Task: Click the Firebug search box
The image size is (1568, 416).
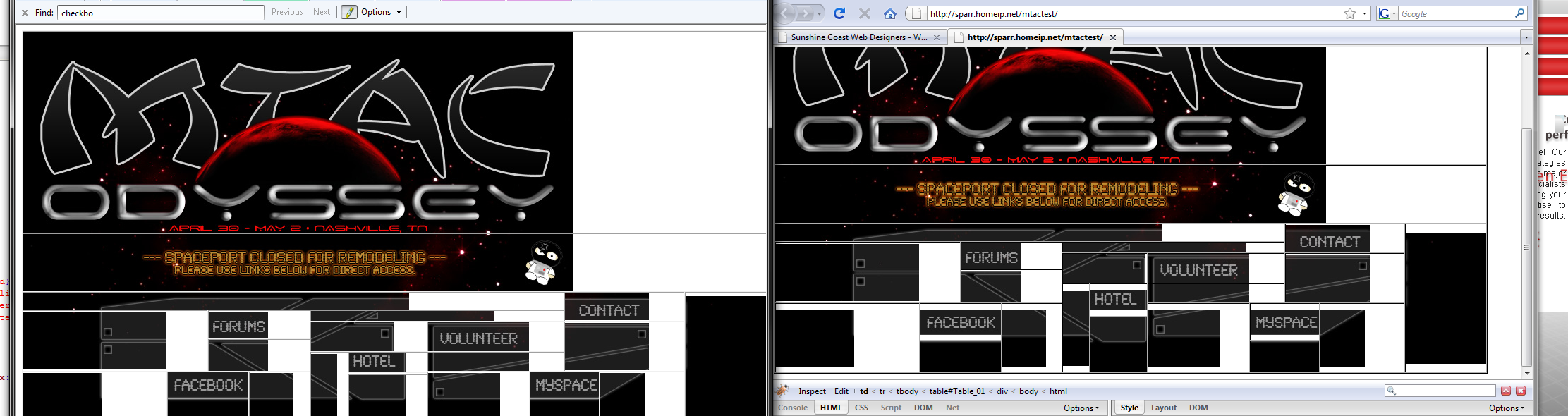Action: pos(1440,391)
